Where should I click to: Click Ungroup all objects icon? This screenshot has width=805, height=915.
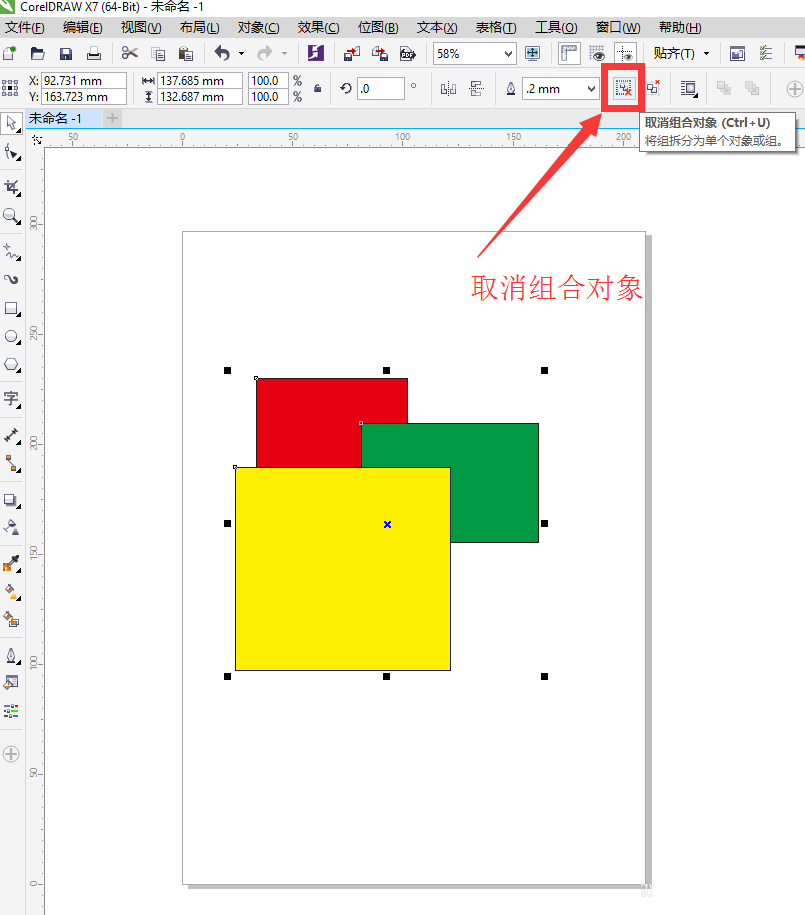pos(653,89)
